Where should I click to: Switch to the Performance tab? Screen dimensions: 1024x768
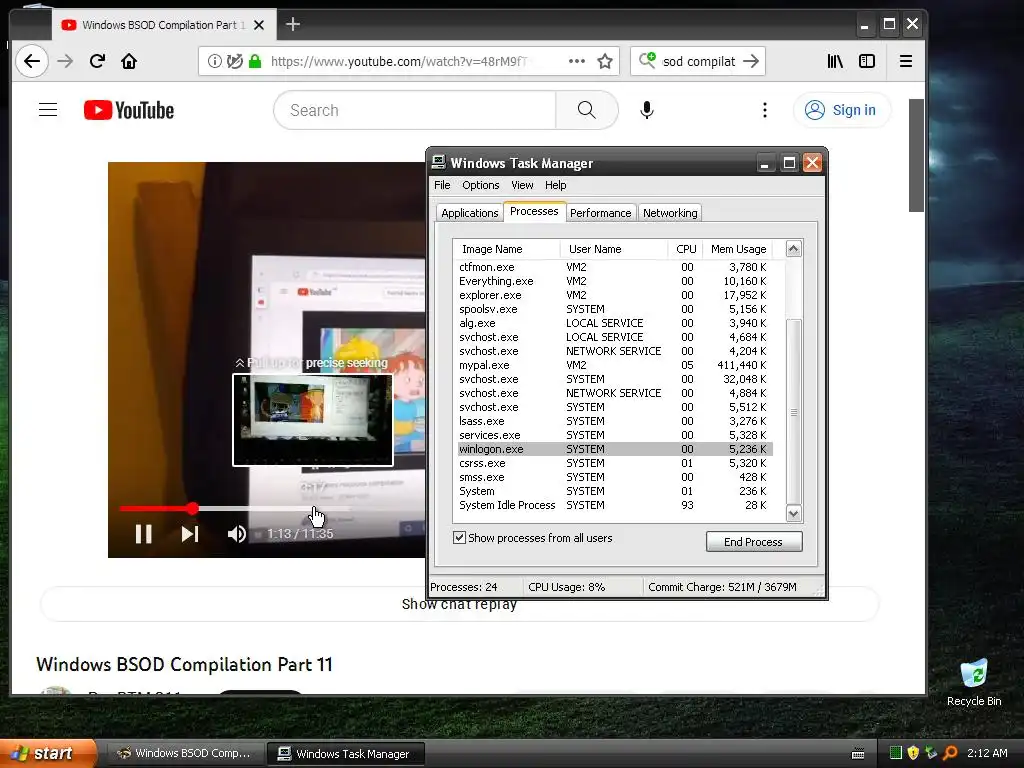[x=601, y=213]
